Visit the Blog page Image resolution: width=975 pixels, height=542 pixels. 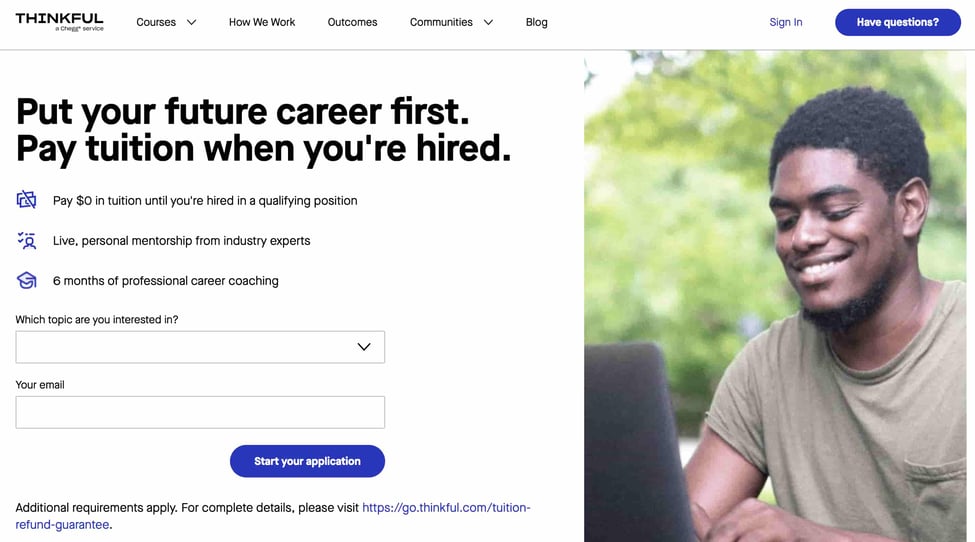tap(537, 22)
